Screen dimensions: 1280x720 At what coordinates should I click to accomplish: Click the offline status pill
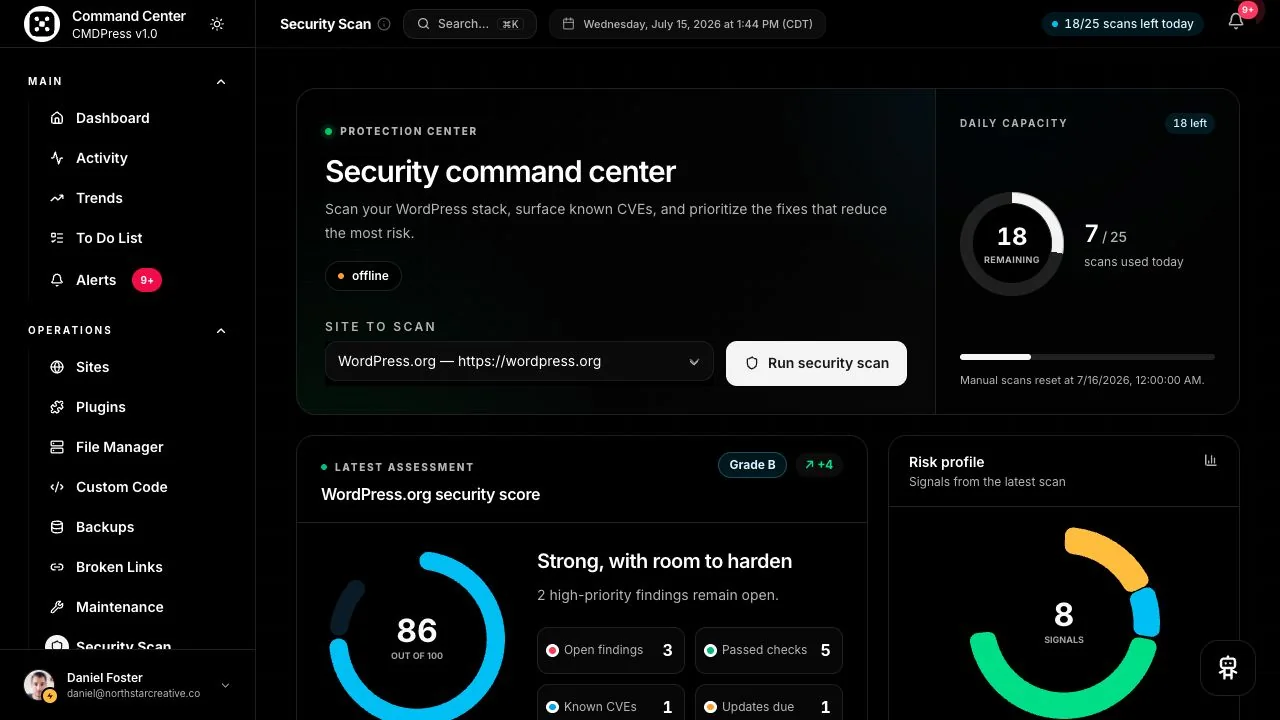[363, 276]
